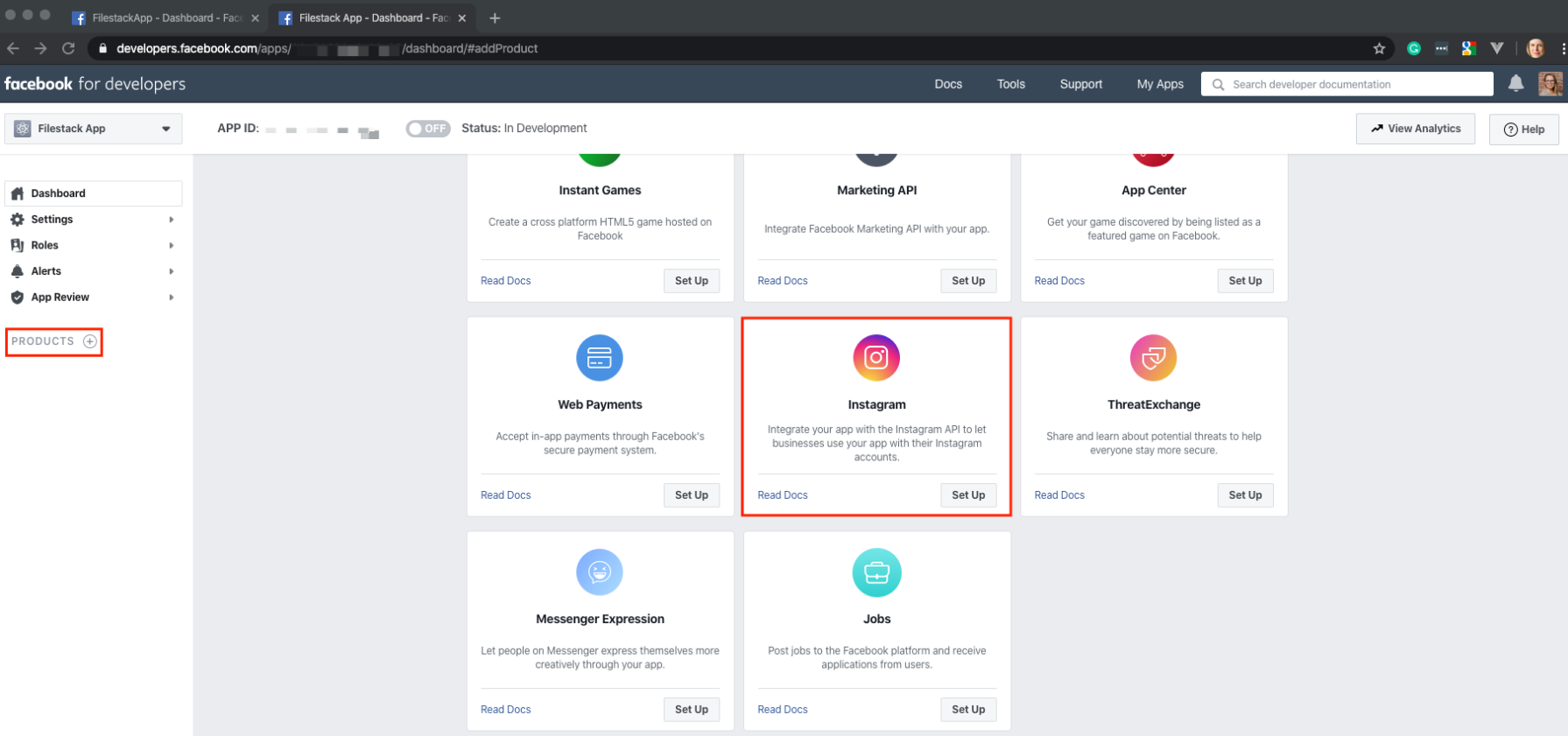Bookmark this page with the star icon
1568x736 pixels.
(1379, 48)
